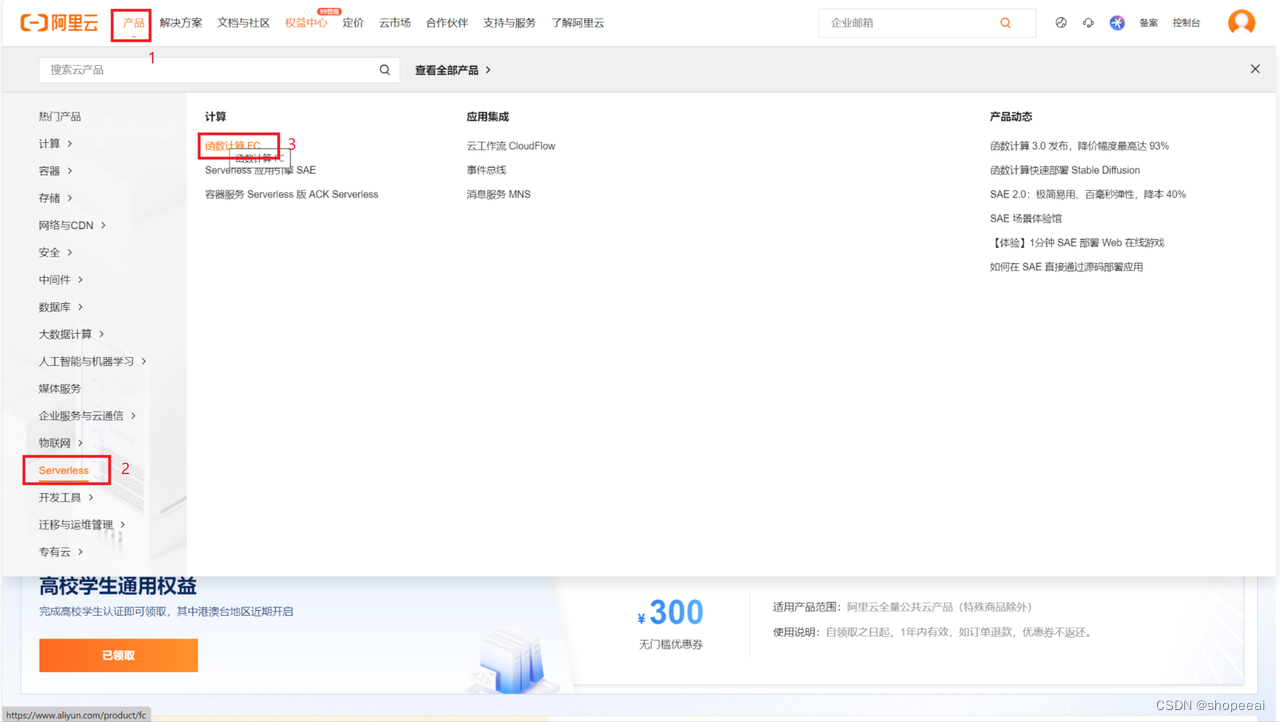Open 了解阿里云 in top navigation
This screenshot has width=1280, height=722.
tap(578, 22)
